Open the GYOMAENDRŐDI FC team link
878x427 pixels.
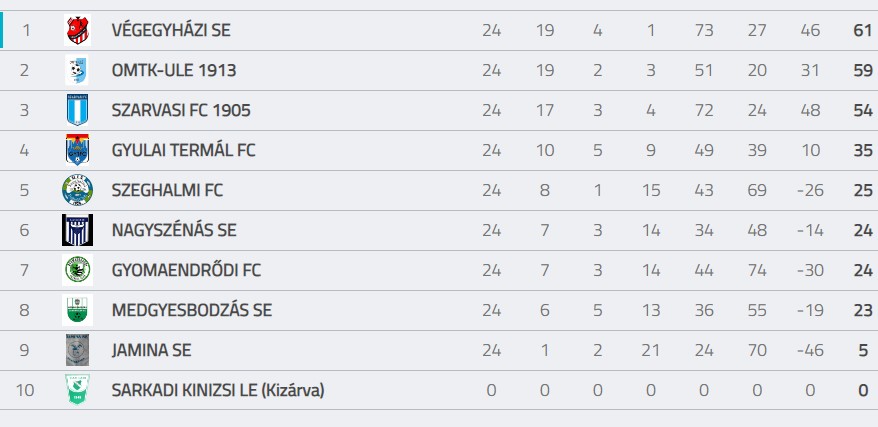186,270
